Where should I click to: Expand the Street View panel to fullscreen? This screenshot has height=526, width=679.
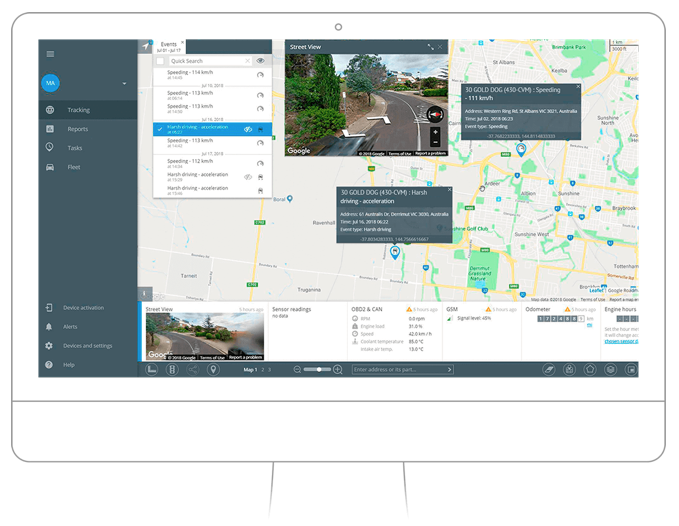(431, 47)
